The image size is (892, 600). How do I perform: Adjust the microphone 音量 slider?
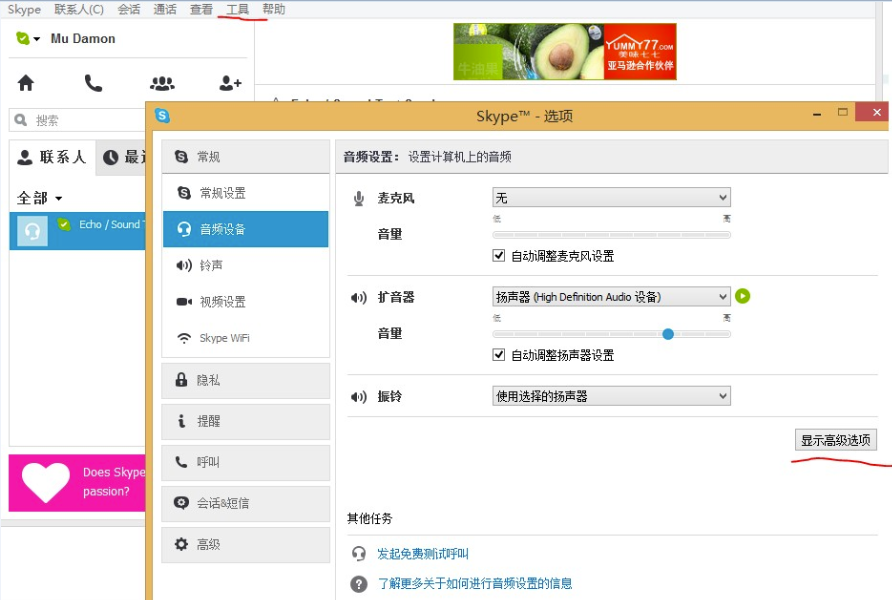(611, 235)
